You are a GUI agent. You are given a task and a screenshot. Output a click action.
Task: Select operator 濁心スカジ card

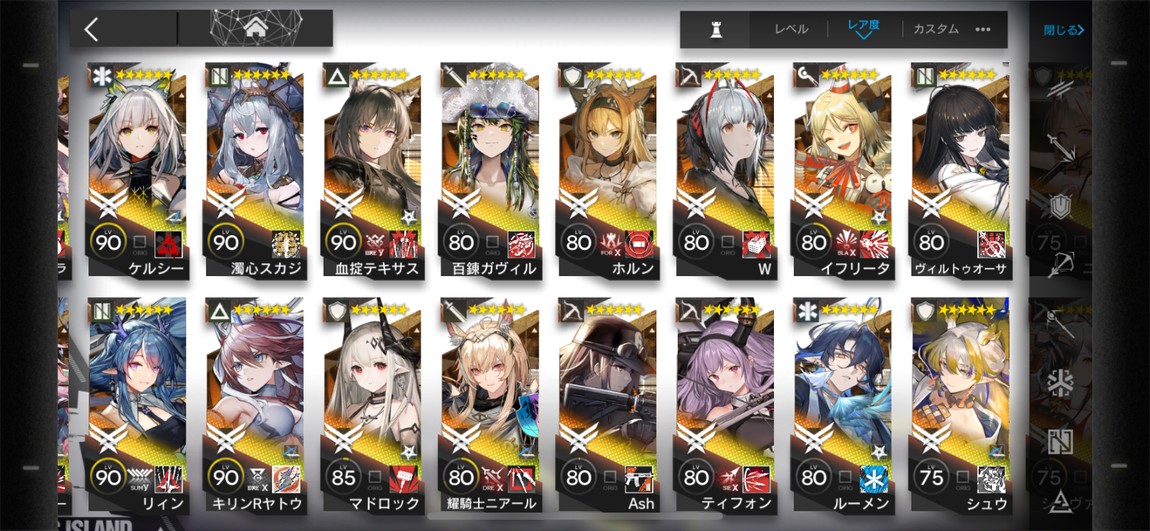(254, 172)
